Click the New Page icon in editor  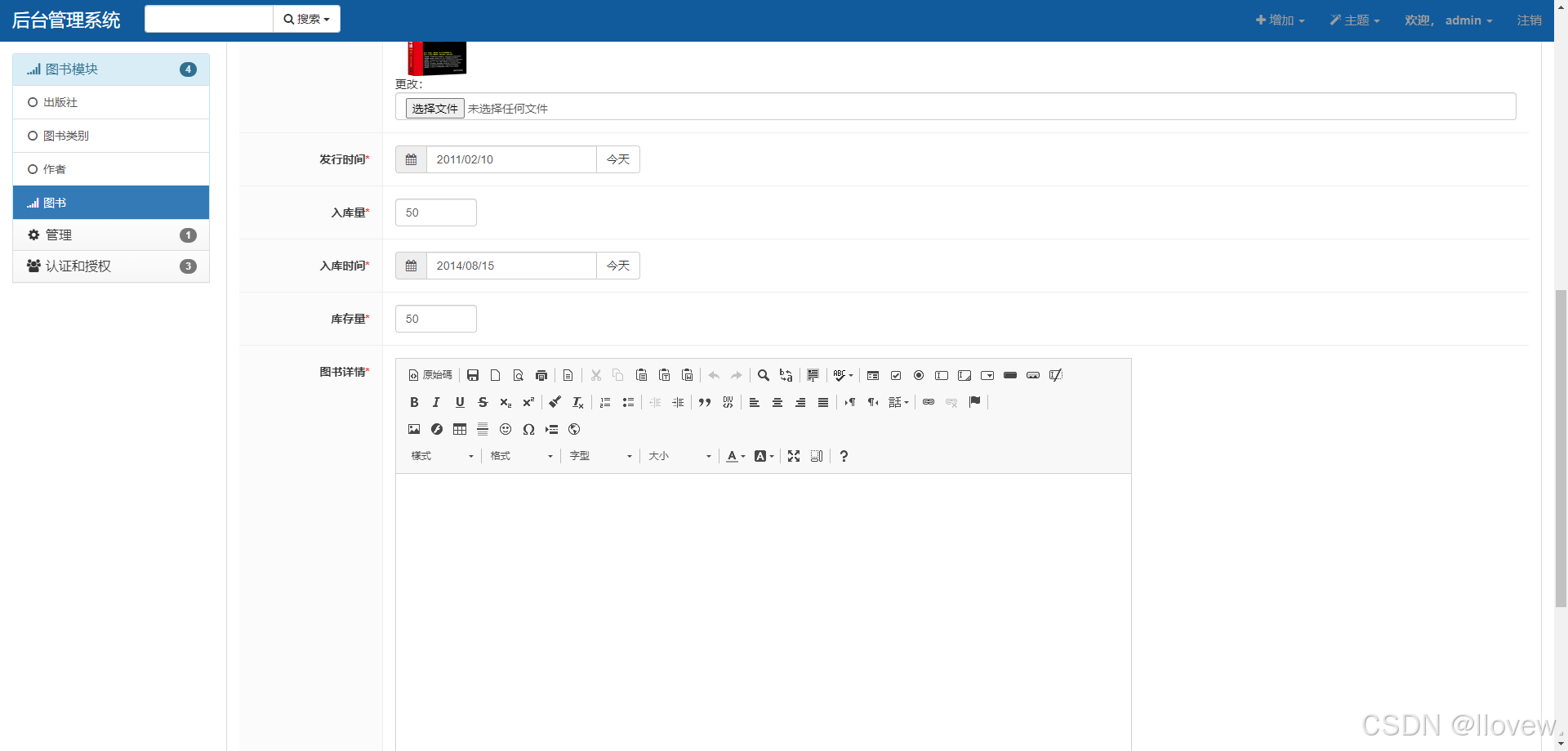496,375
